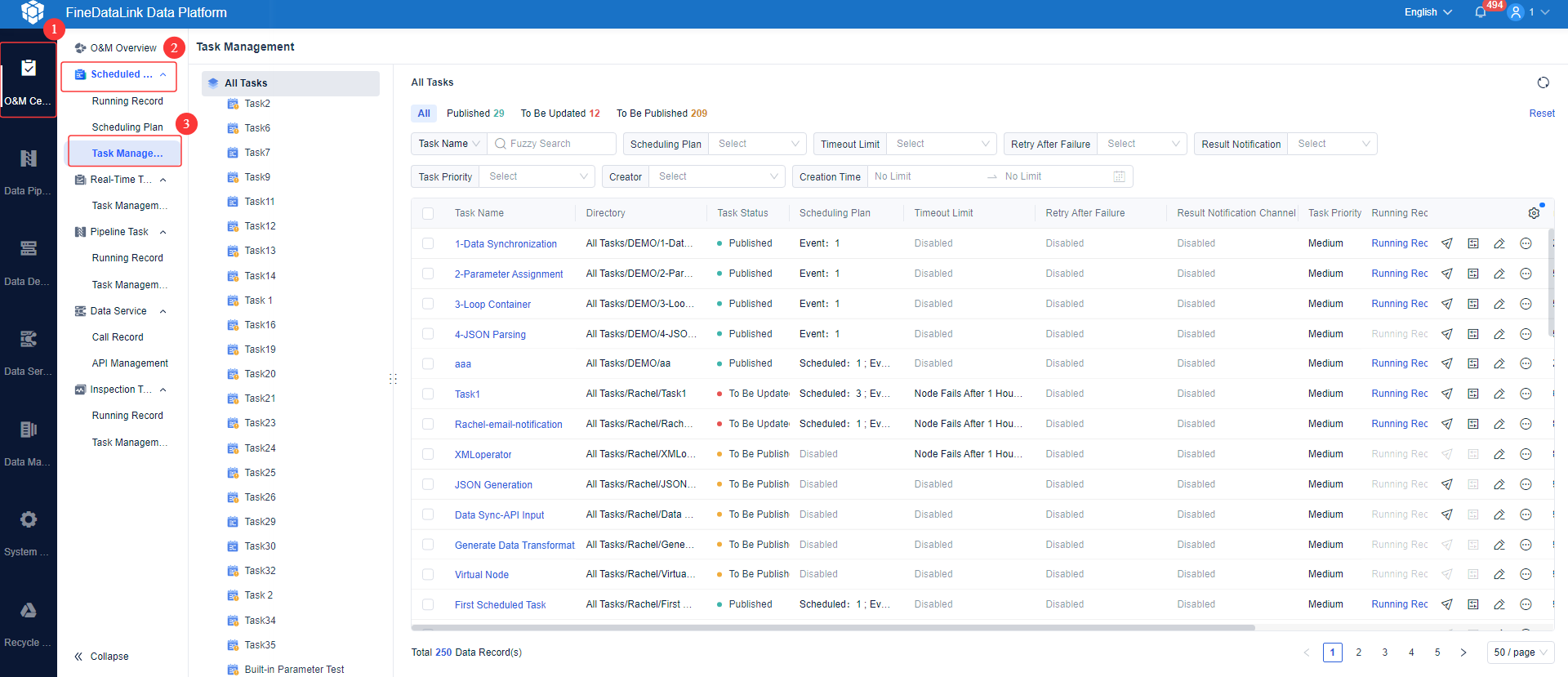The image size is (1568, 677).
Task: Open the Scheduling Plan filter dropdown
Action: pos(757,144)
